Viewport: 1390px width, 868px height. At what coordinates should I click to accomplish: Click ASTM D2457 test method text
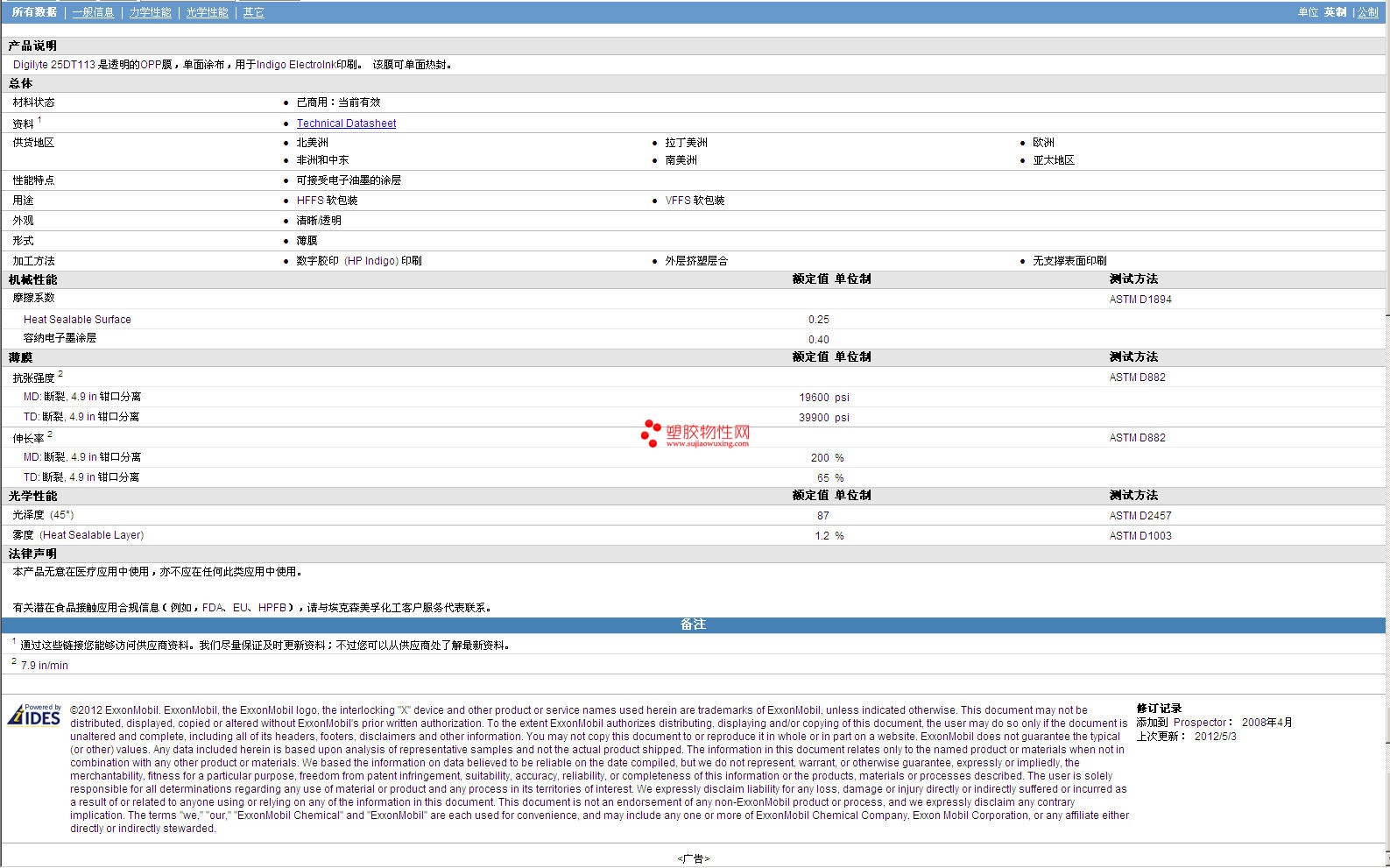point(1140,516)
